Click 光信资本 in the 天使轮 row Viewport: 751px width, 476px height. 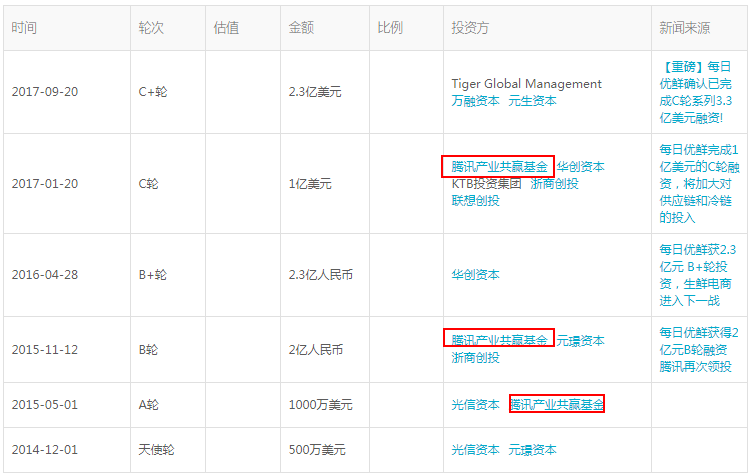click(475, 450)
